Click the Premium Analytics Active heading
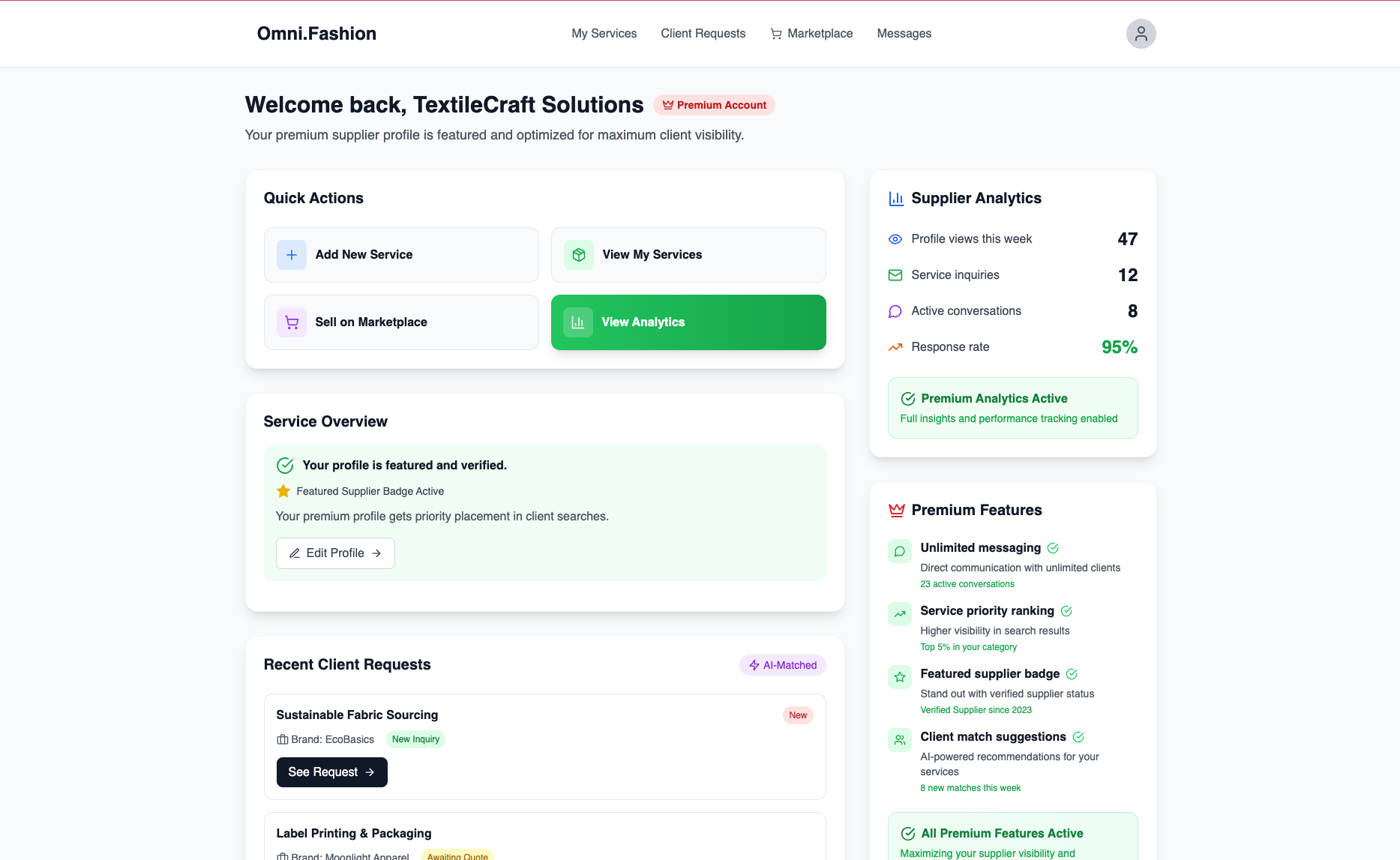 (x=994, y=399)
